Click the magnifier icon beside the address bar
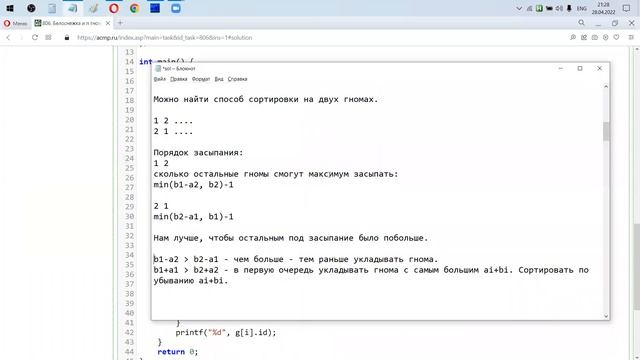 pyautogui.click(x=573, y=38)
